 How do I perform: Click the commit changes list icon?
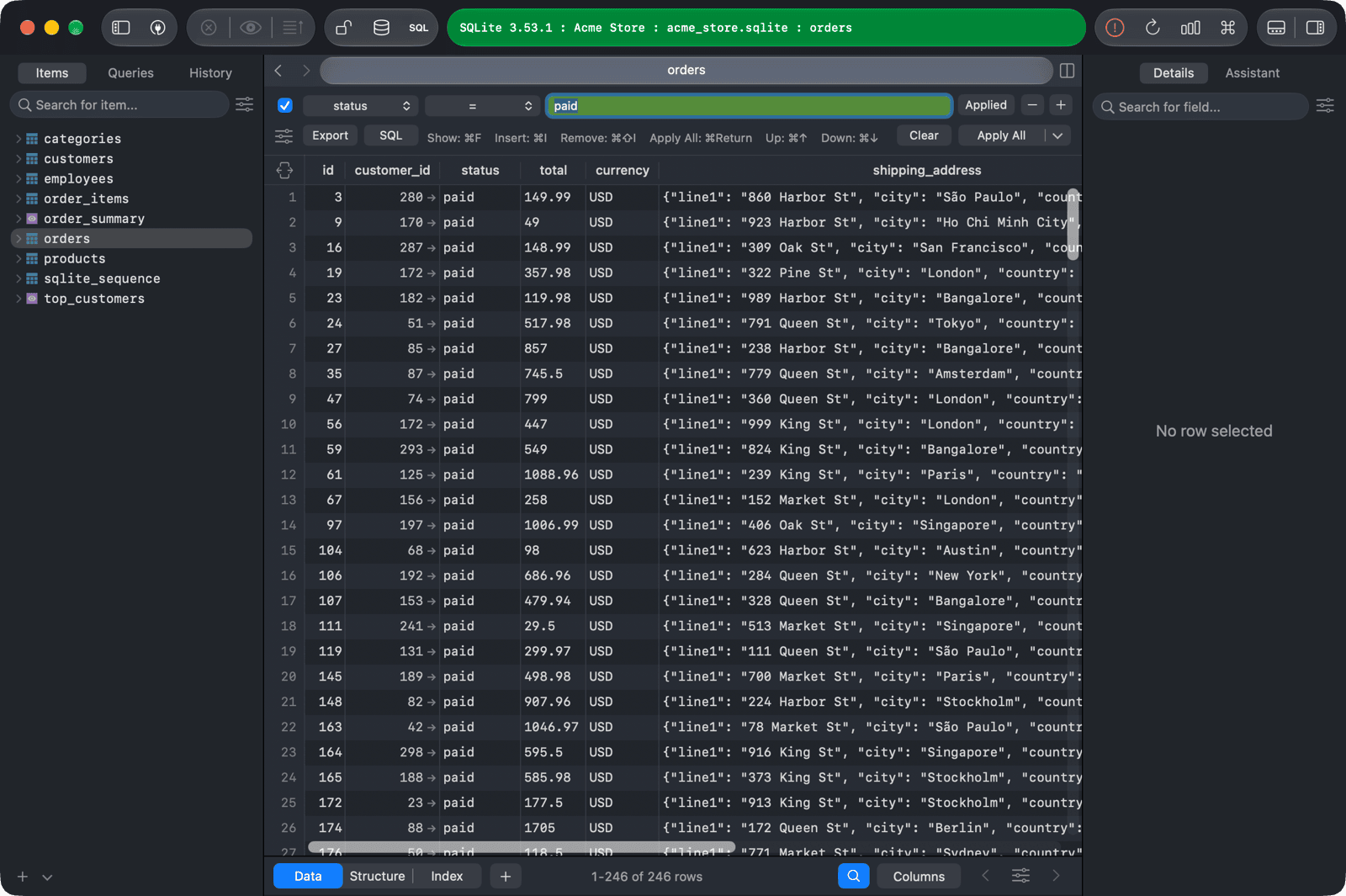coord(292,28)
